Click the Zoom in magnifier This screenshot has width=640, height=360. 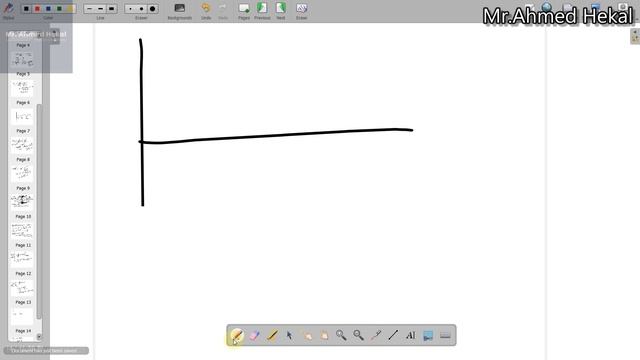(341, 336)
